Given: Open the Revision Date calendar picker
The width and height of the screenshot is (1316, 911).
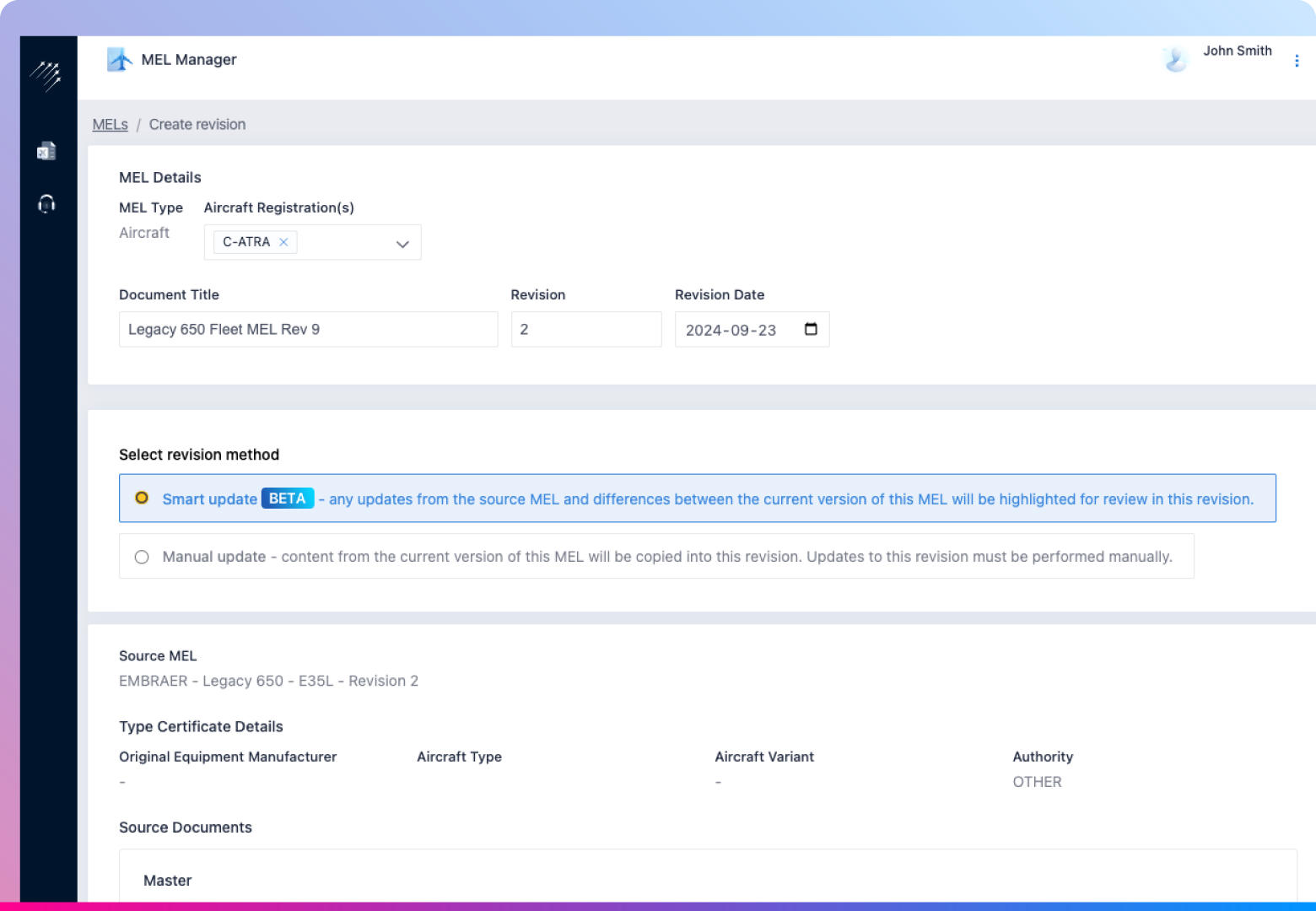Looking at the screenshot, I should pos(811,329).
